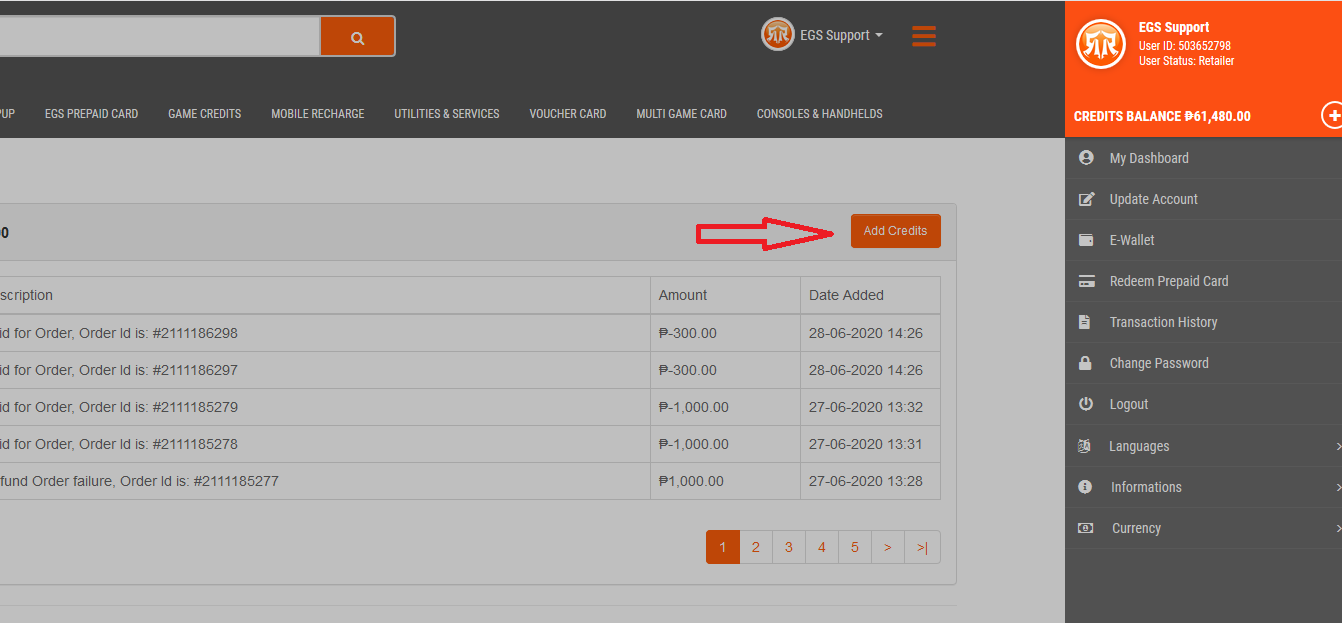Click the Change Password lock icon

pos(1085,363)
